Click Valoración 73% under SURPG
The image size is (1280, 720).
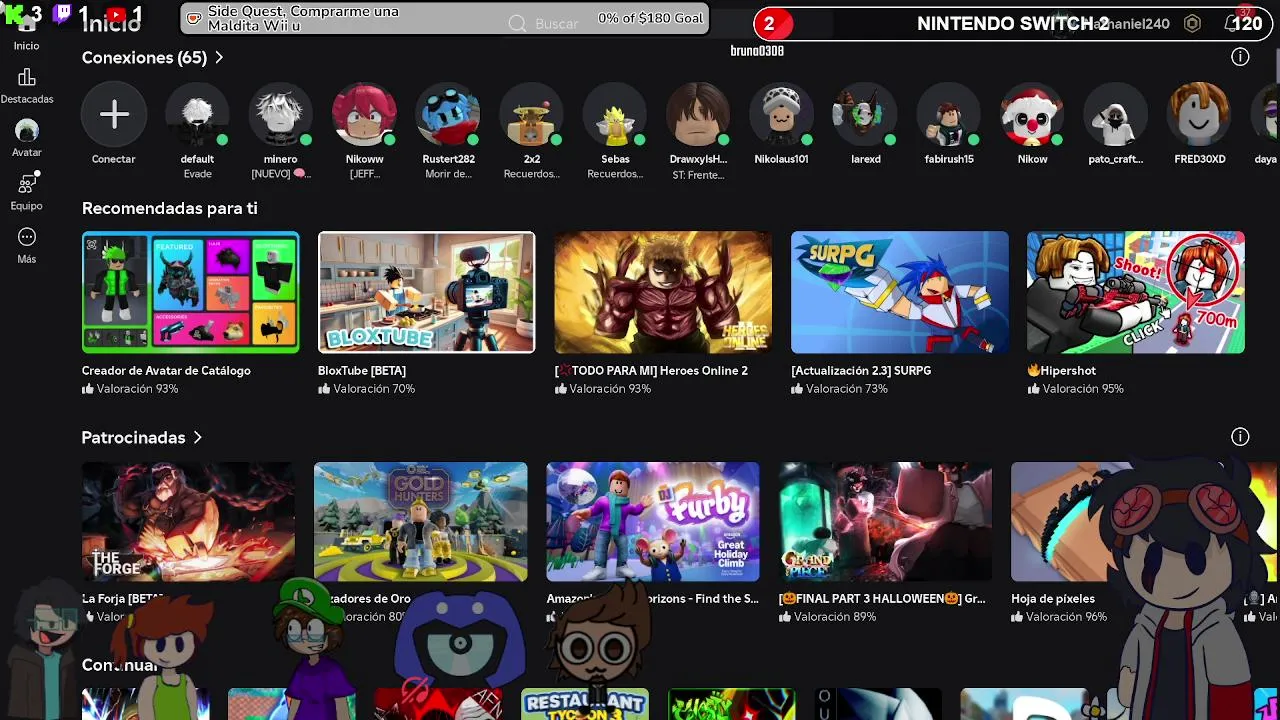[x=839, y=388]
